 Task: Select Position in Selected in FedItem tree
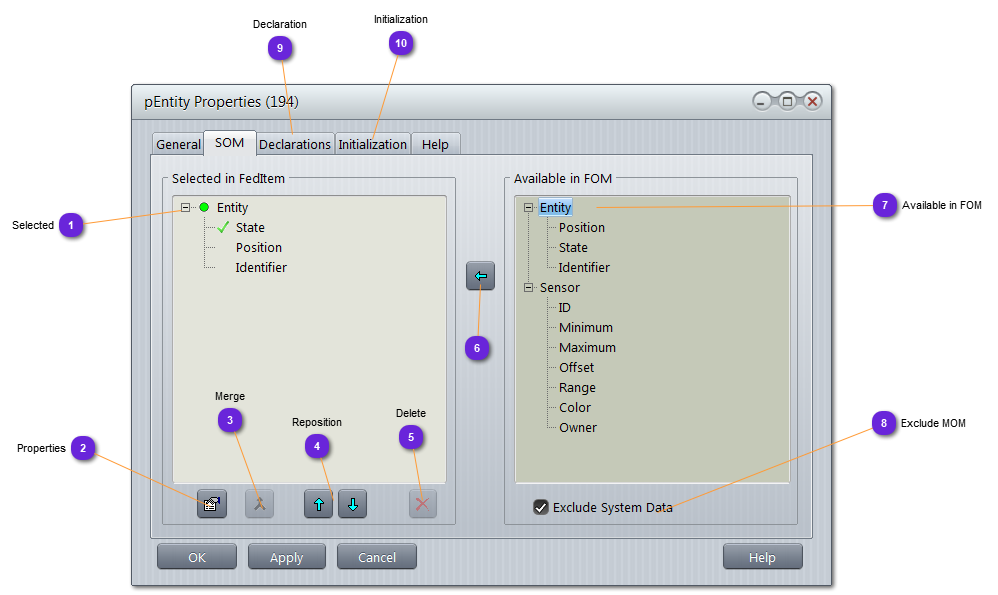point(258,248)
